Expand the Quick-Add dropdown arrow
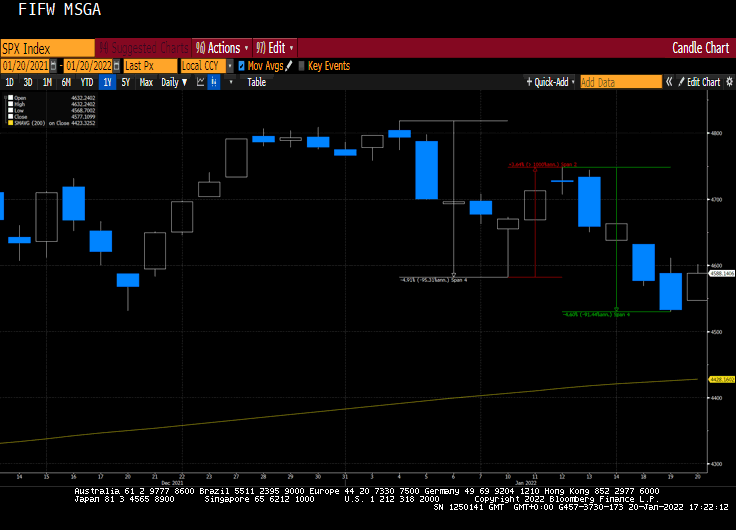The width and height of the screenshot is (736, 530). tap(573, 82)
